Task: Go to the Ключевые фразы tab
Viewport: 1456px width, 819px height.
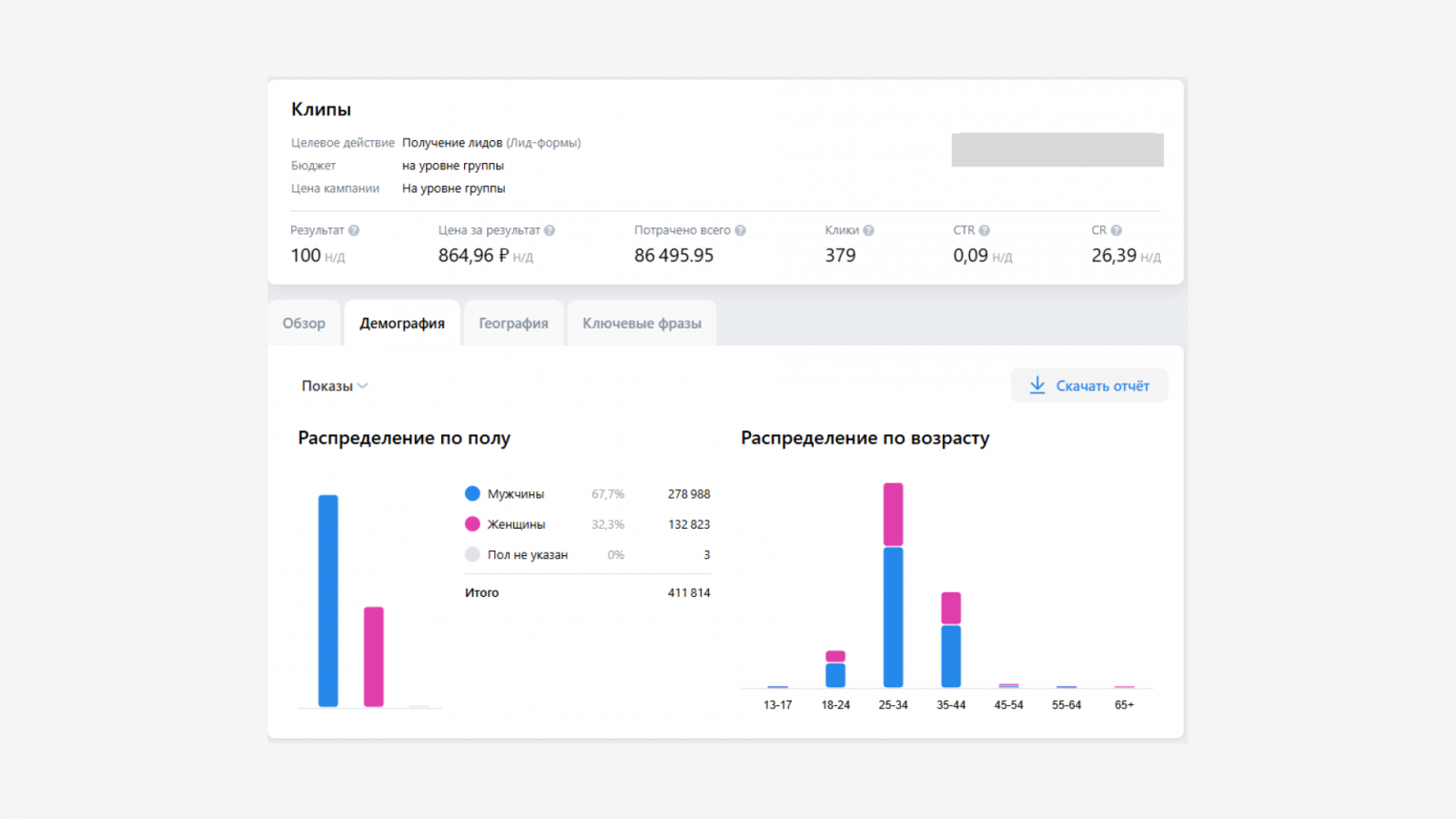Action: pyautogui.click(x=642, y=324)
